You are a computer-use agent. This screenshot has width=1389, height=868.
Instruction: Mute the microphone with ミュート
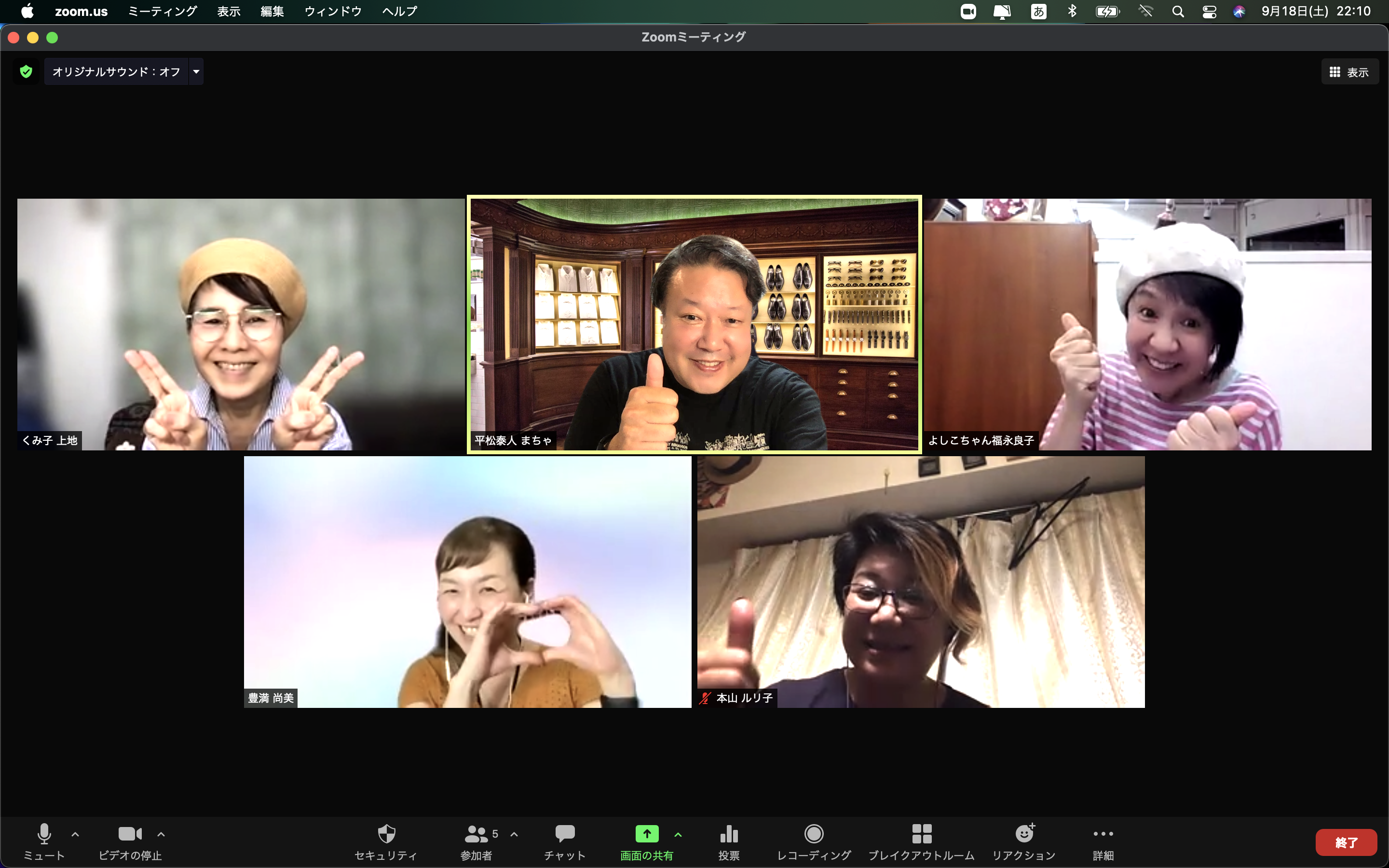(x=44, y=834)
